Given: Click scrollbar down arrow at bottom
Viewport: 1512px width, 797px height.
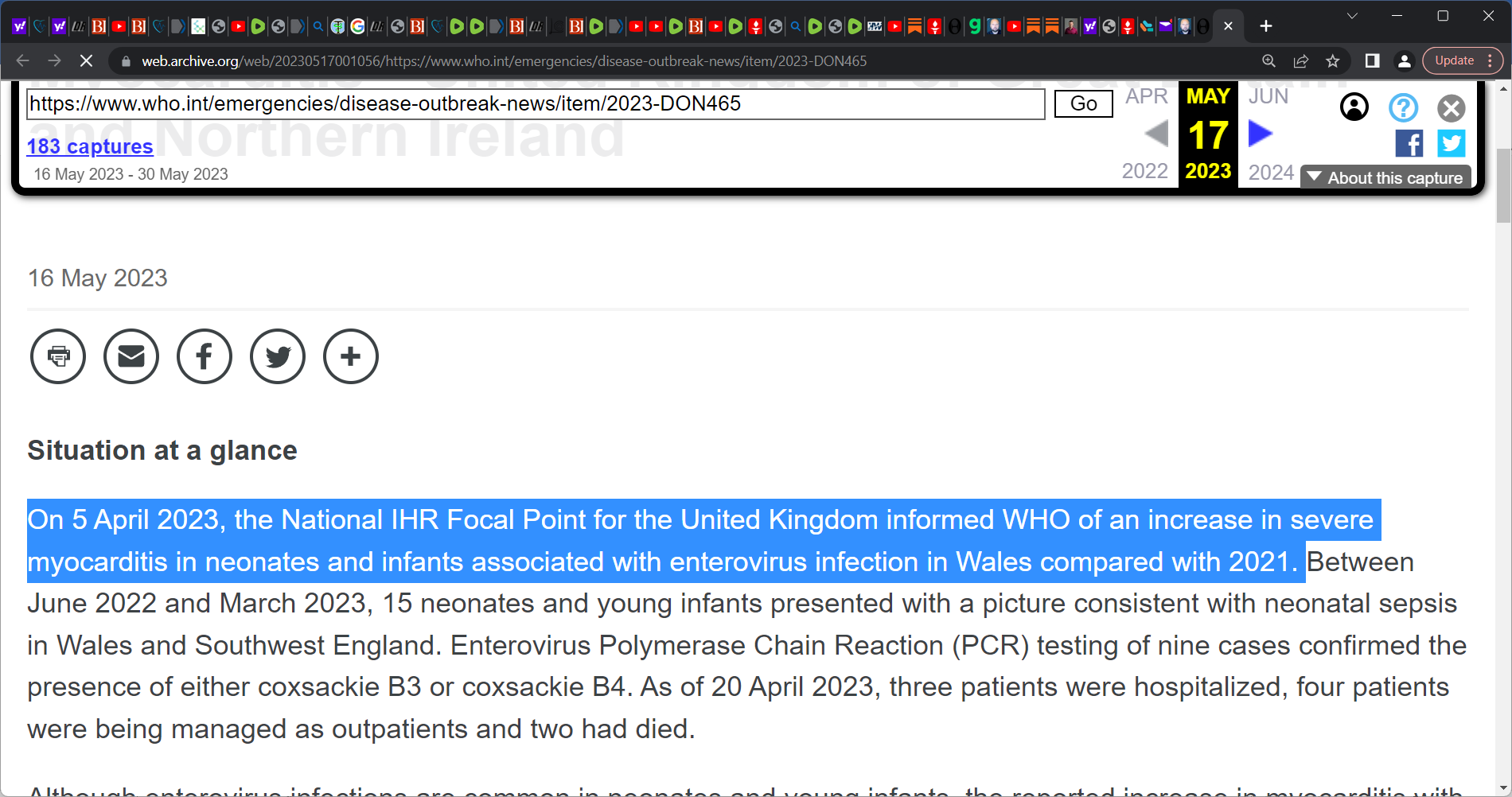Looking at the screenshot, I should [x=1503, y=789].
